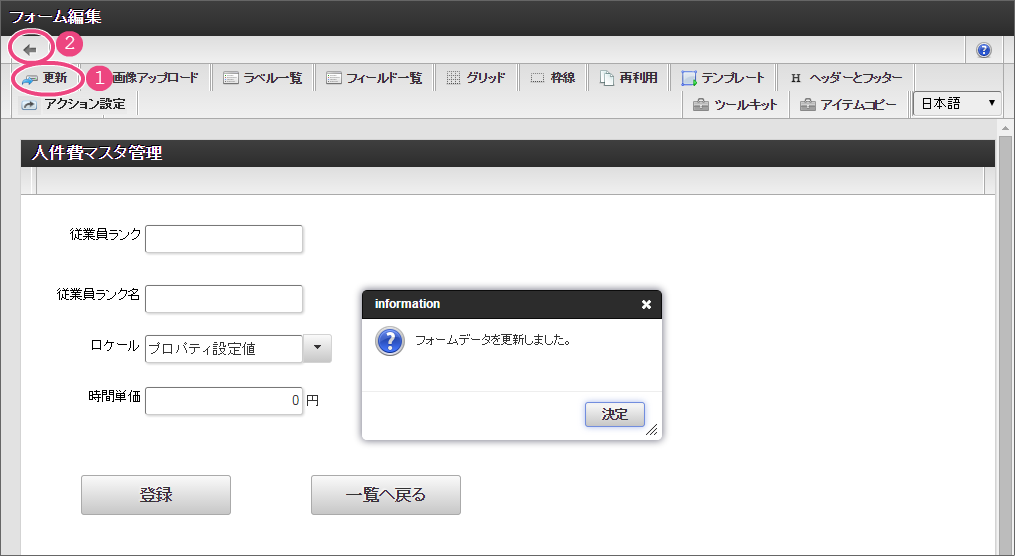
Task: Click the 従業員ランク名 input field
Action: 224,298
